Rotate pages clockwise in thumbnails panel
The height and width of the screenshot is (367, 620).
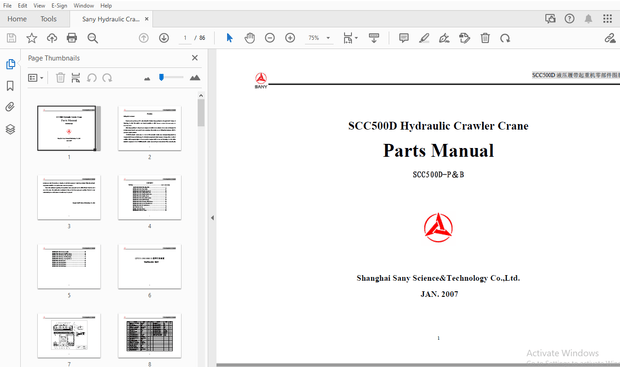click(107, 78)
